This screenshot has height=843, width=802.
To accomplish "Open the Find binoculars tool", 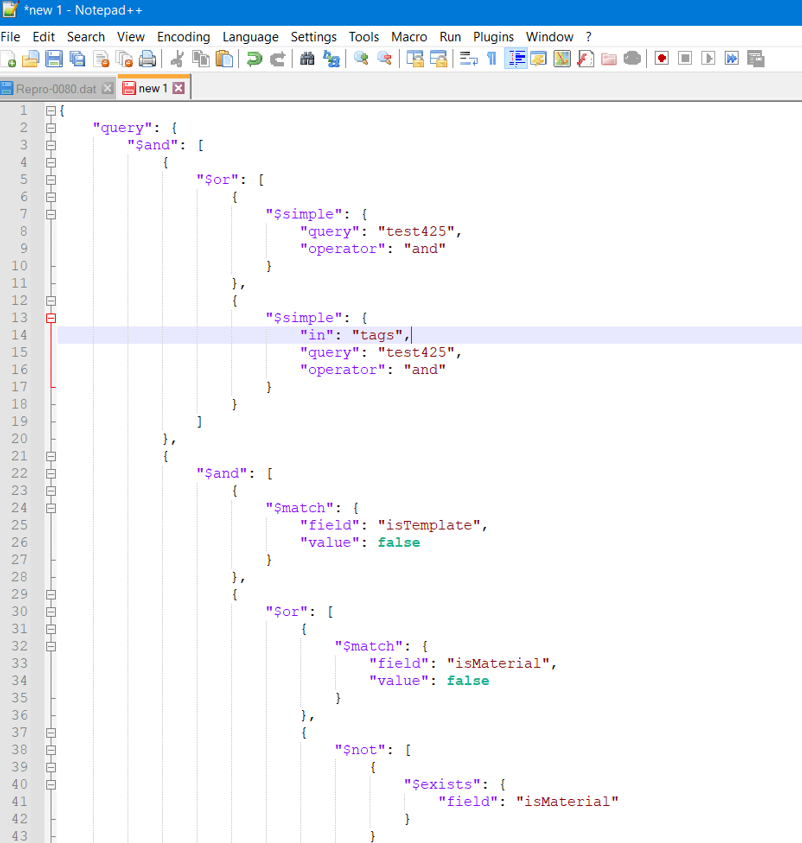I will click(308, 59).
